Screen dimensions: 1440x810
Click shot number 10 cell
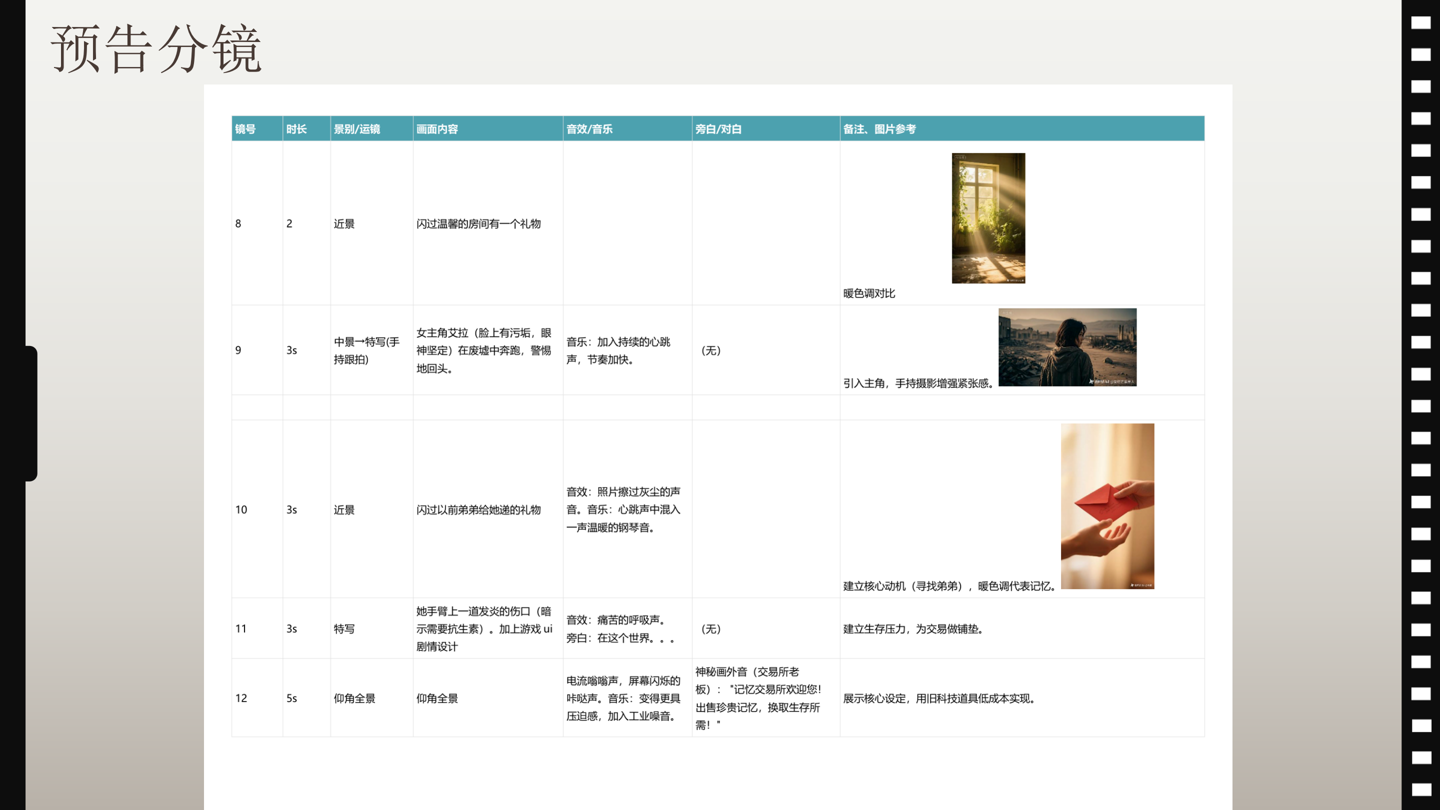point(257,509)
